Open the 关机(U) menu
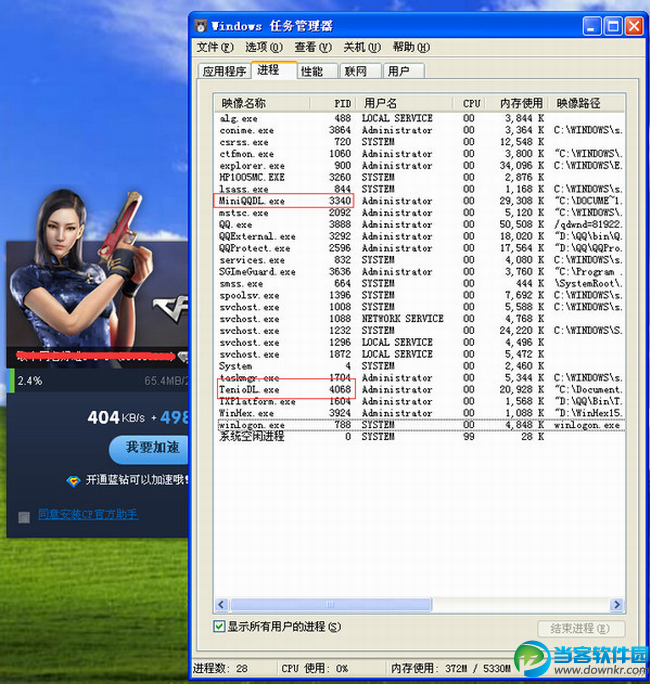 [x=362, y=47]
